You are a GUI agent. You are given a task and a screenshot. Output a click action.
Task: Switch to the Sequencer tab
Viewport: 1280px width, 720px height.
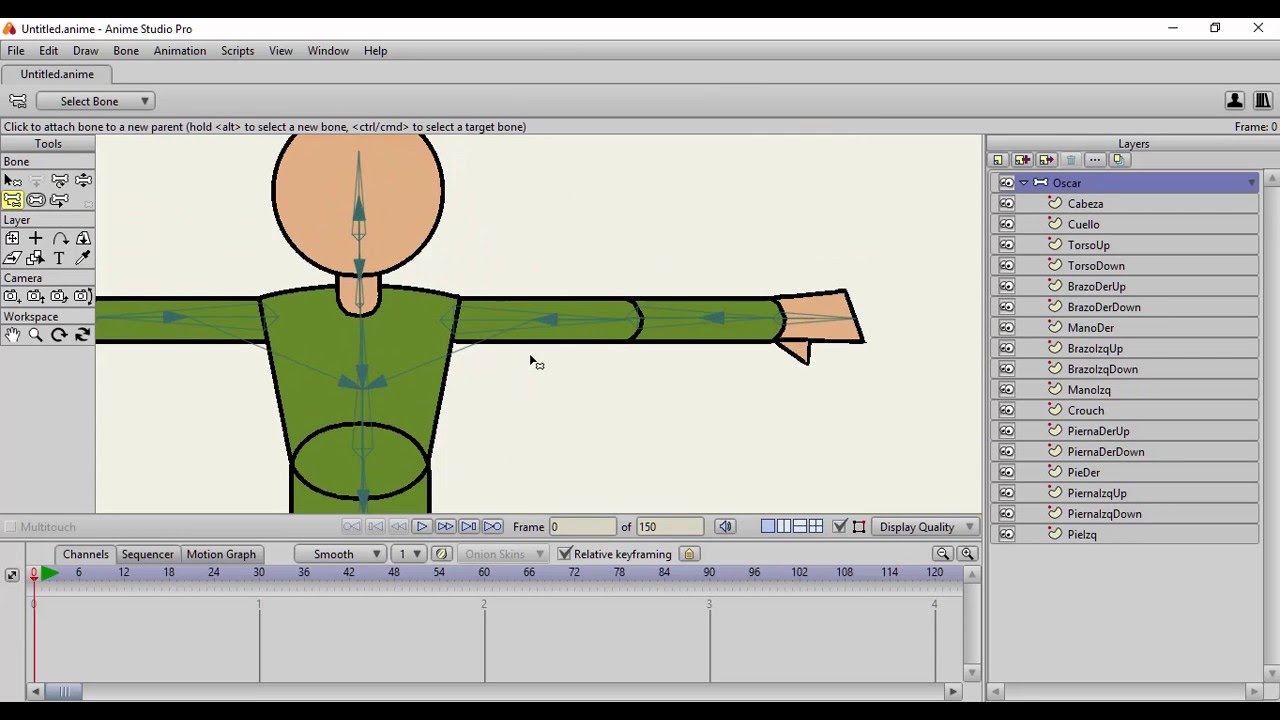coord(147,554)
